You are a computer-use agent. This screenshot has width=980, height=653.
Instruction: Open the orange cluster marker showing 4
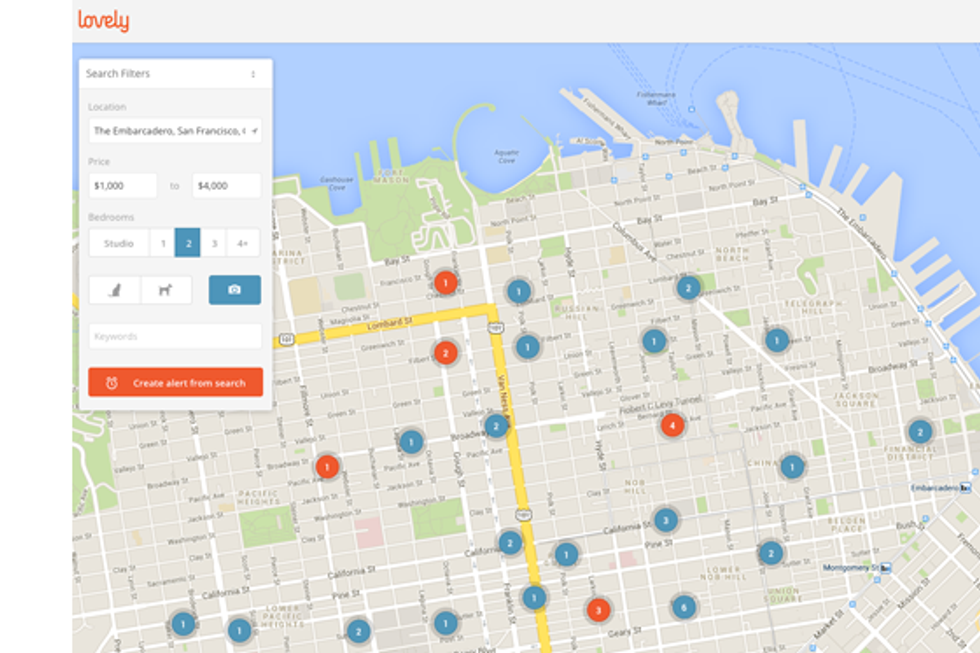pyautogui.click(x=673, y=425)
